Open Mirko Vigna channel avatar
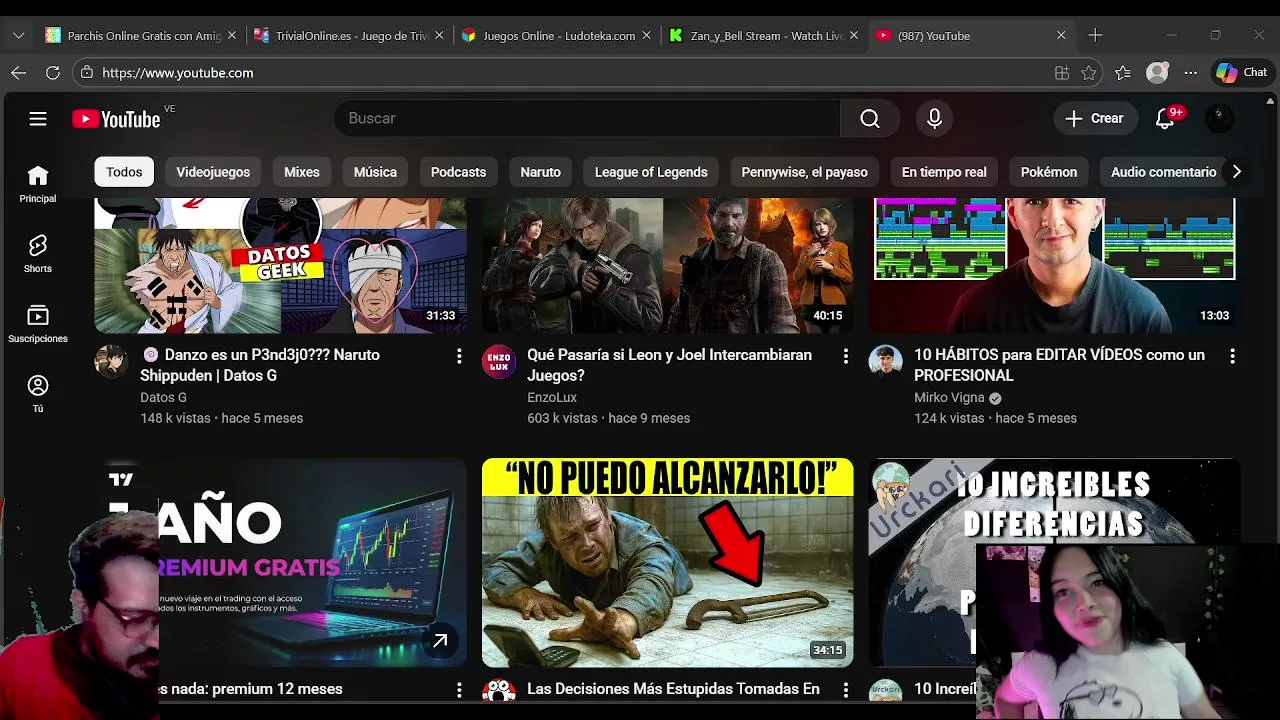The width and height of the screenshot is (1280, 720). coord(885,362)
